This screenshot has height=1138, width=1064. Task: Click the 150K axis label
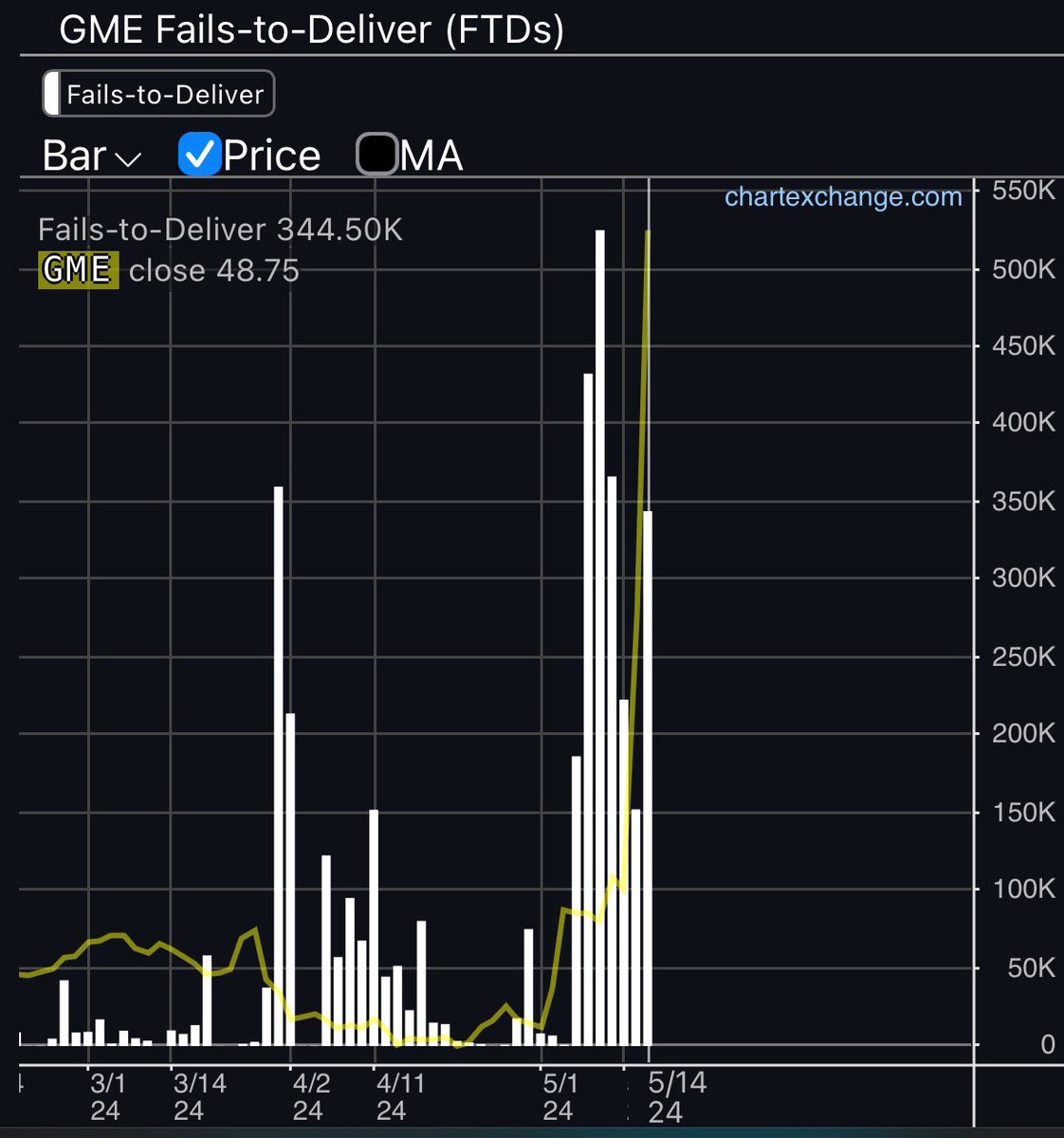pyautogui.click(x=1023, y=812)
